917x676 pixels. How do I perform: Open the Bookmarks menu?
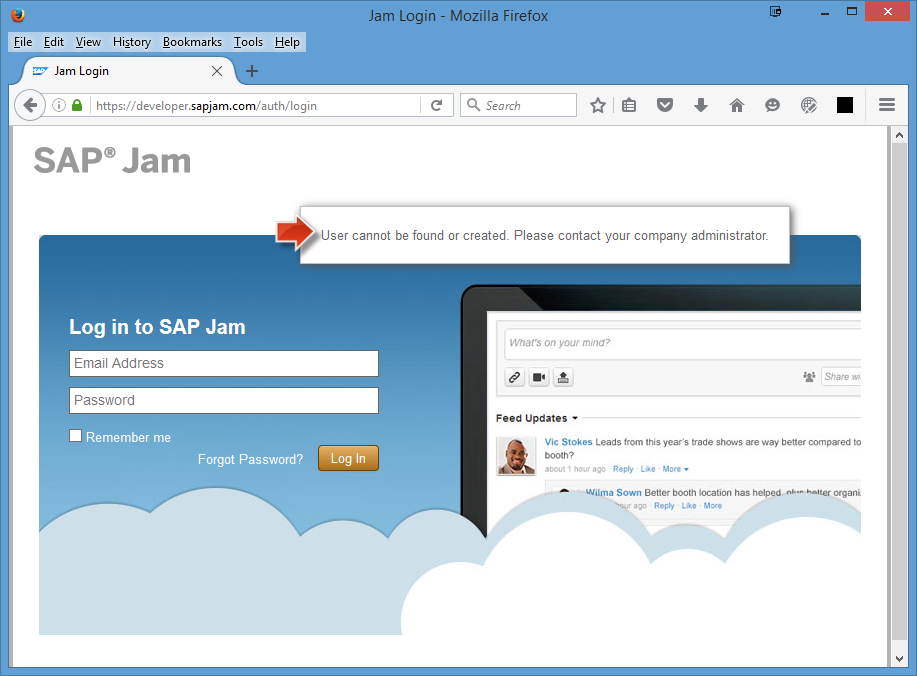click(192, 42)
